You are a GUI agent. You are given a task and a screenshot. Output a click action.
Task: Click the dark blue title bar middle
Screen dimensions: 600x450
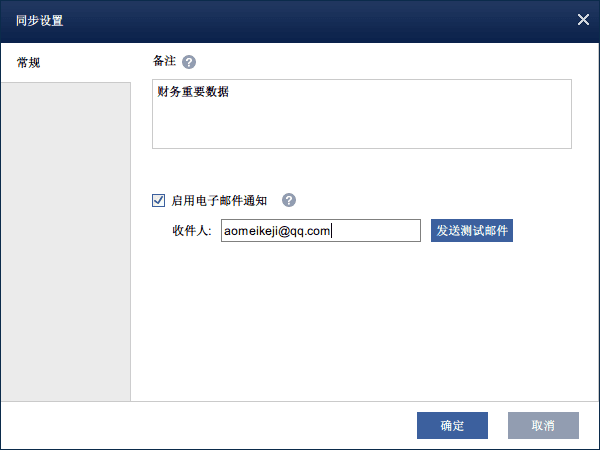tap(300, 19)
